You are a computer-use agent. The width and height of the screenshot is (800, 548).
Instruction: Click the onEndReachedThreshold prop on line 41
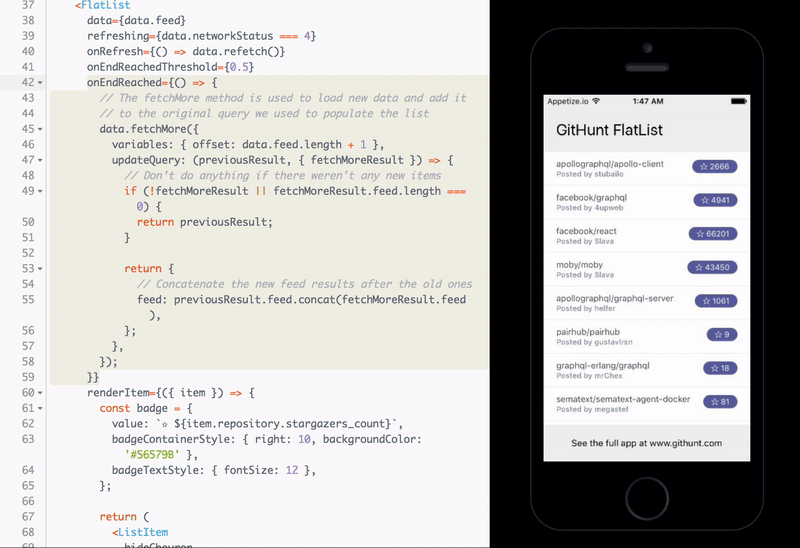coord(152,67)
